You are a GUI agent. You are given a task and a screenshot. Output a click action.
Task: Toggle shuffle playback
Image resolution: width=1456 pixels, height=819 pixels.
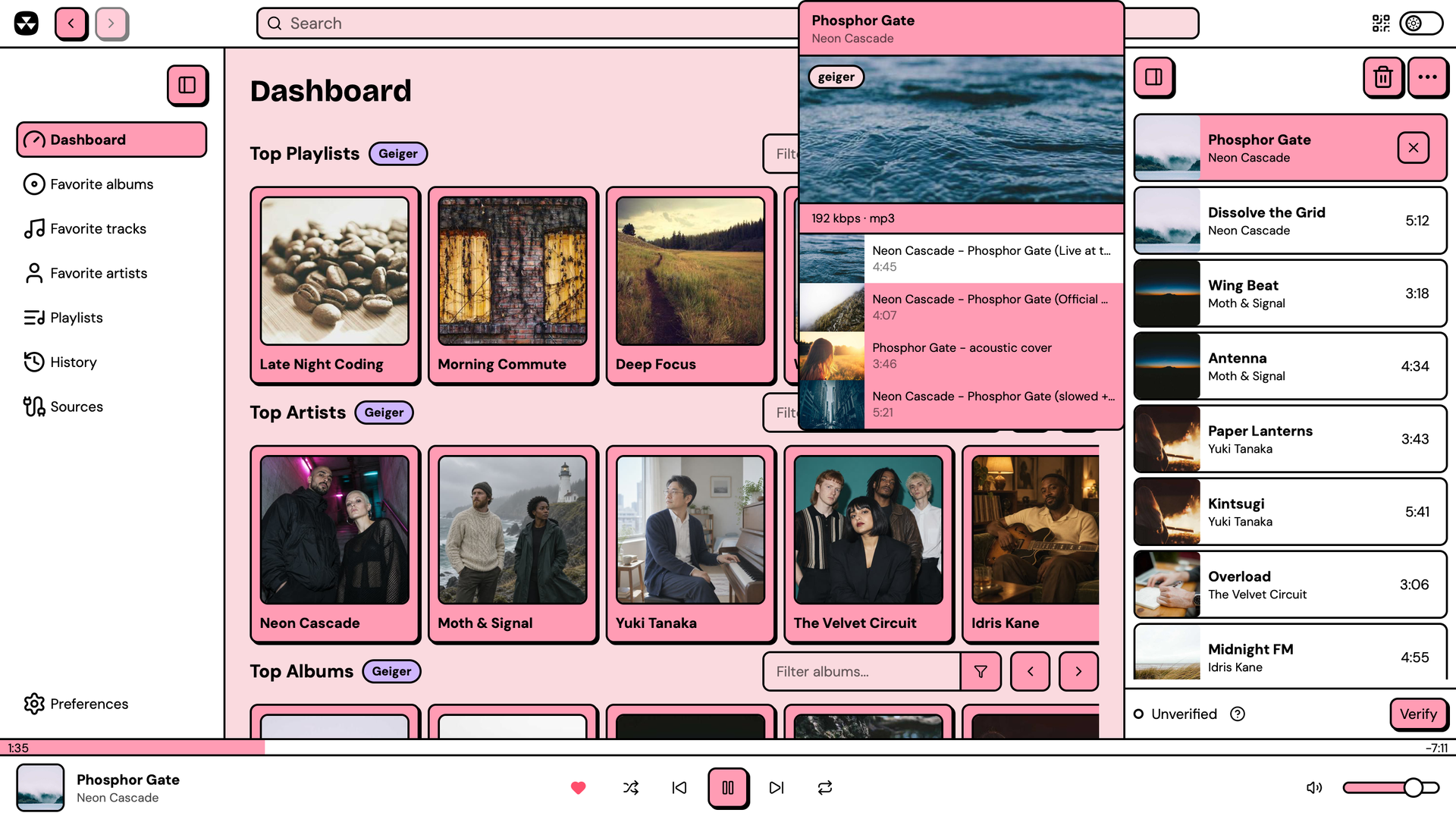(x=631, y=788)
